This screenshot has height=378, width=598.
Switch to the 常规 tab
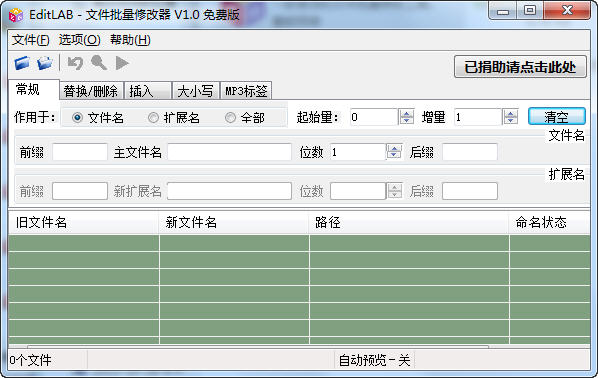(34, 90)
